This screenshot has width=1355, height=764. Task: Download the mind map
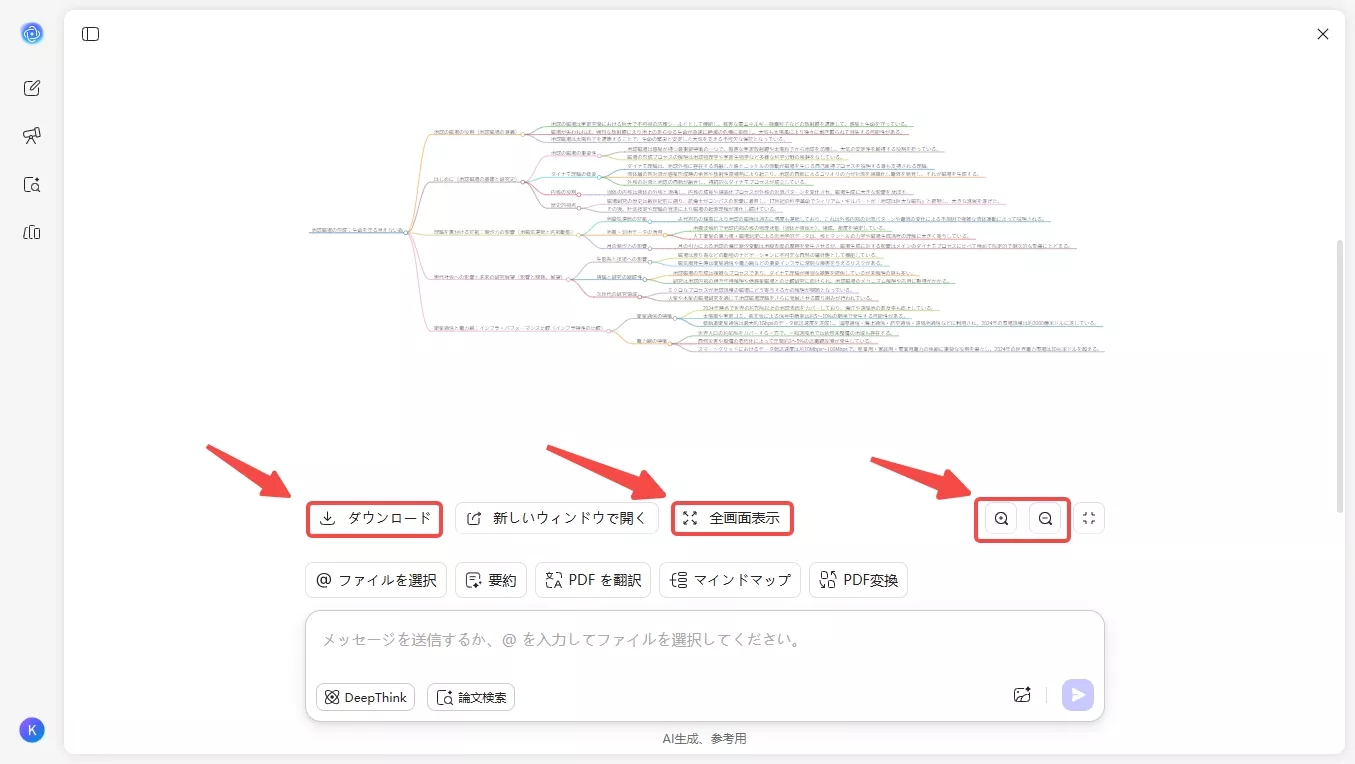pyautogui.click(x=374, y=519)
